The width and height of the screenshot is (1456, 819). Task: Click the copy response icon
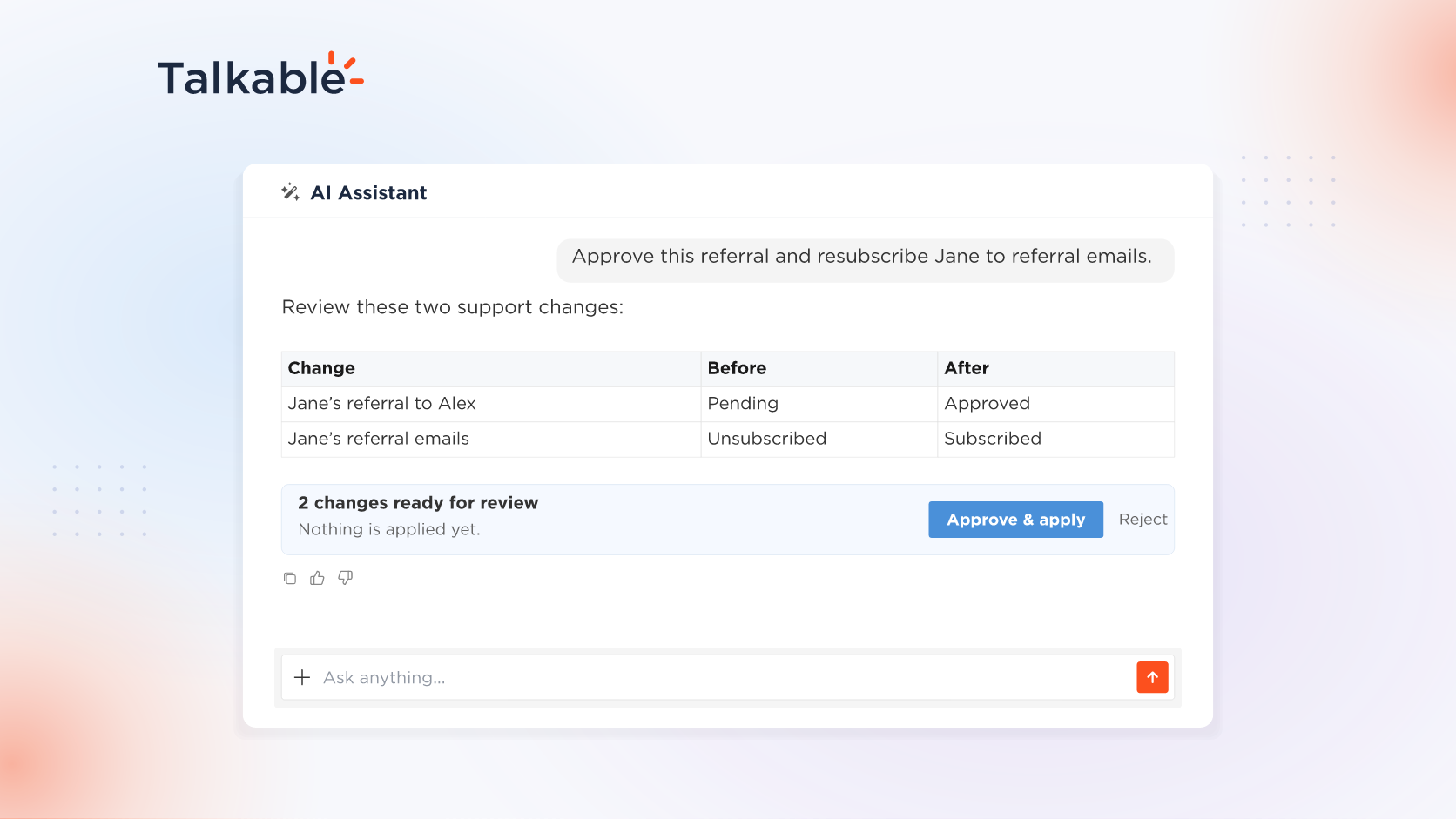pos(290,578)
